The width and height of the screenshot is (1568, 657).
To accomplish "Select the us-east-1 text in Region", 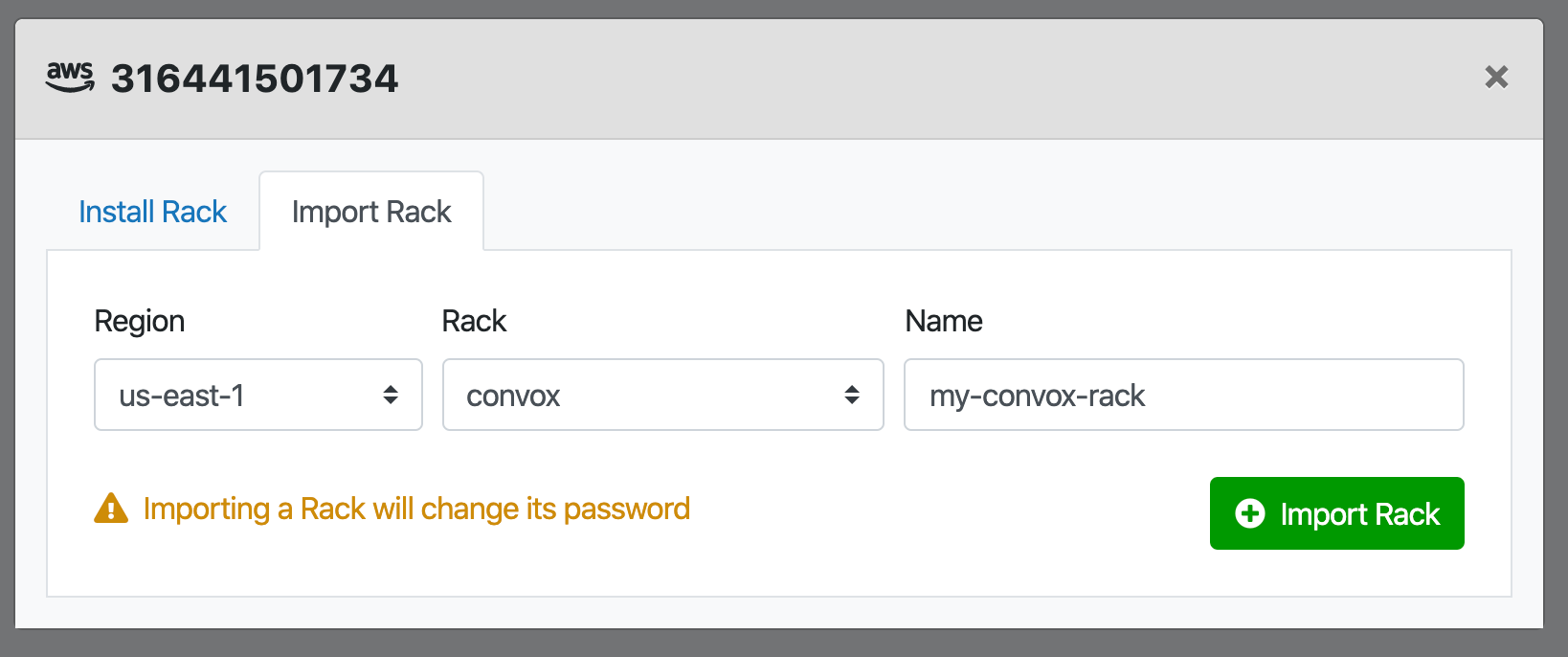I will point(182,396).
